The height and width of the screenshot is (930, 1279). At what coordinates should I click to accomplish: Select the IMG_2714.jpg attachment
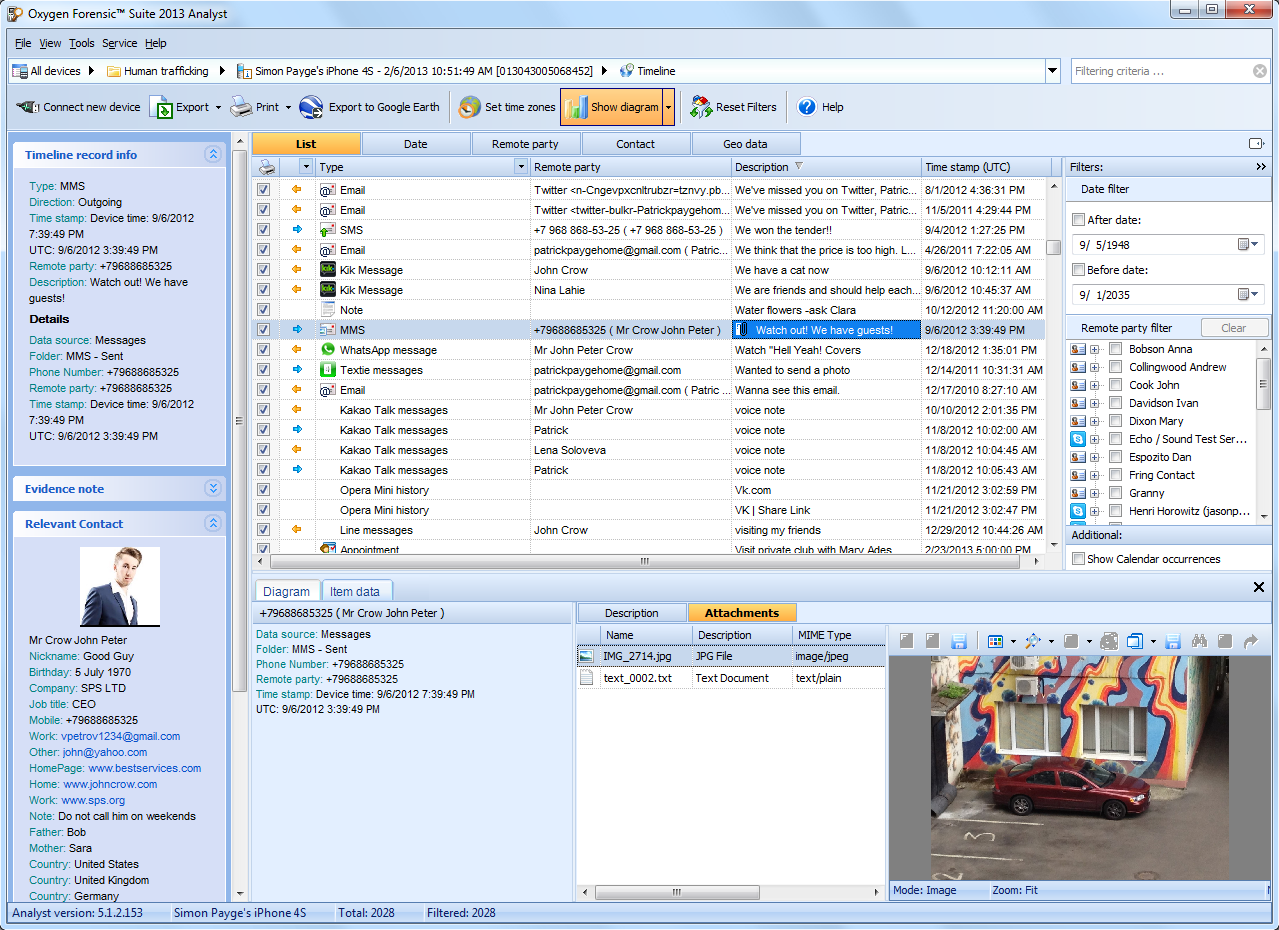pyautogui.click(x=731, y=656)
